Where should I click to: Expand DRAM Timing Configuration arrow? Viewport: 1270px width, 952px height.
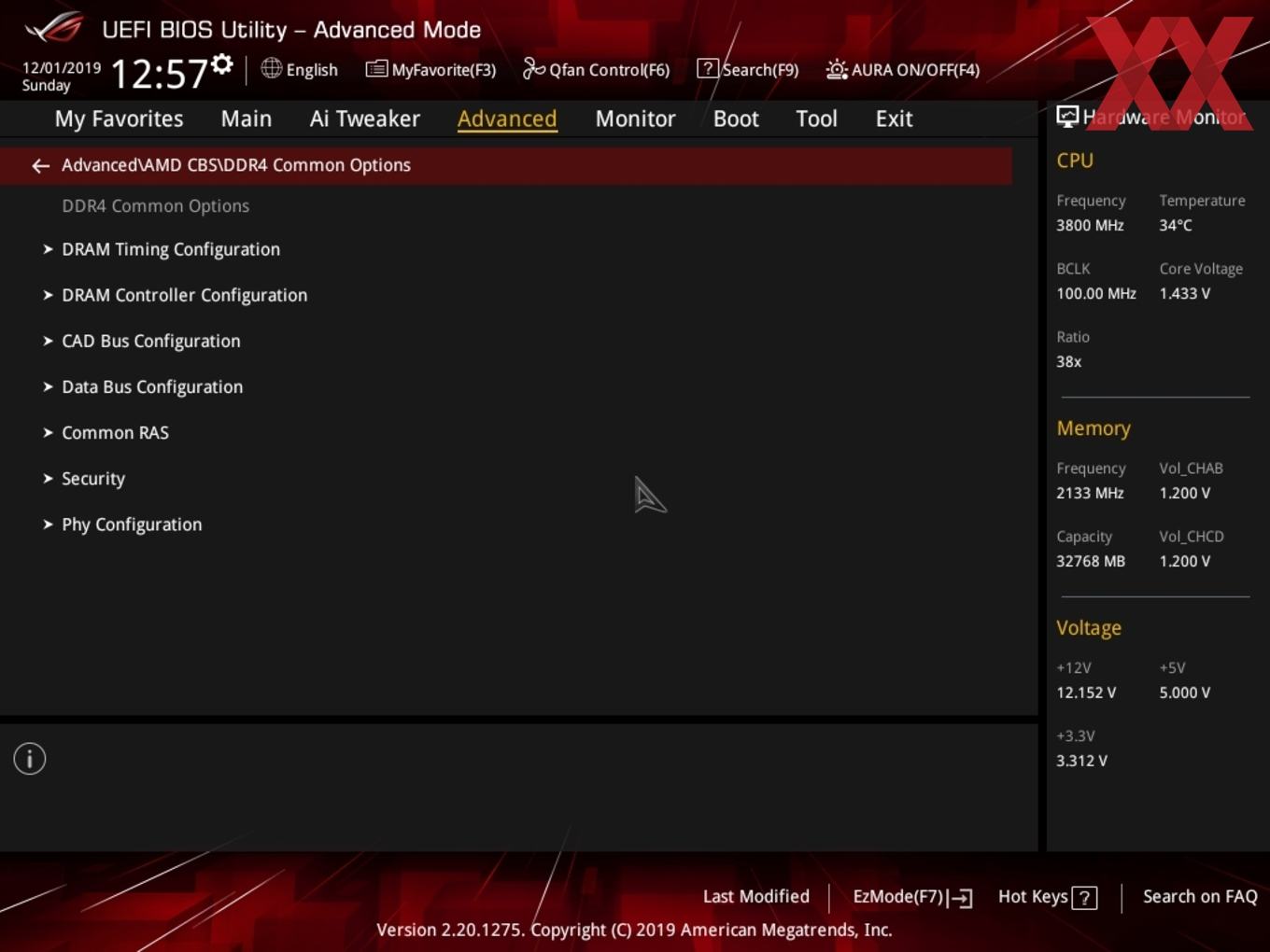pos(48,249)
